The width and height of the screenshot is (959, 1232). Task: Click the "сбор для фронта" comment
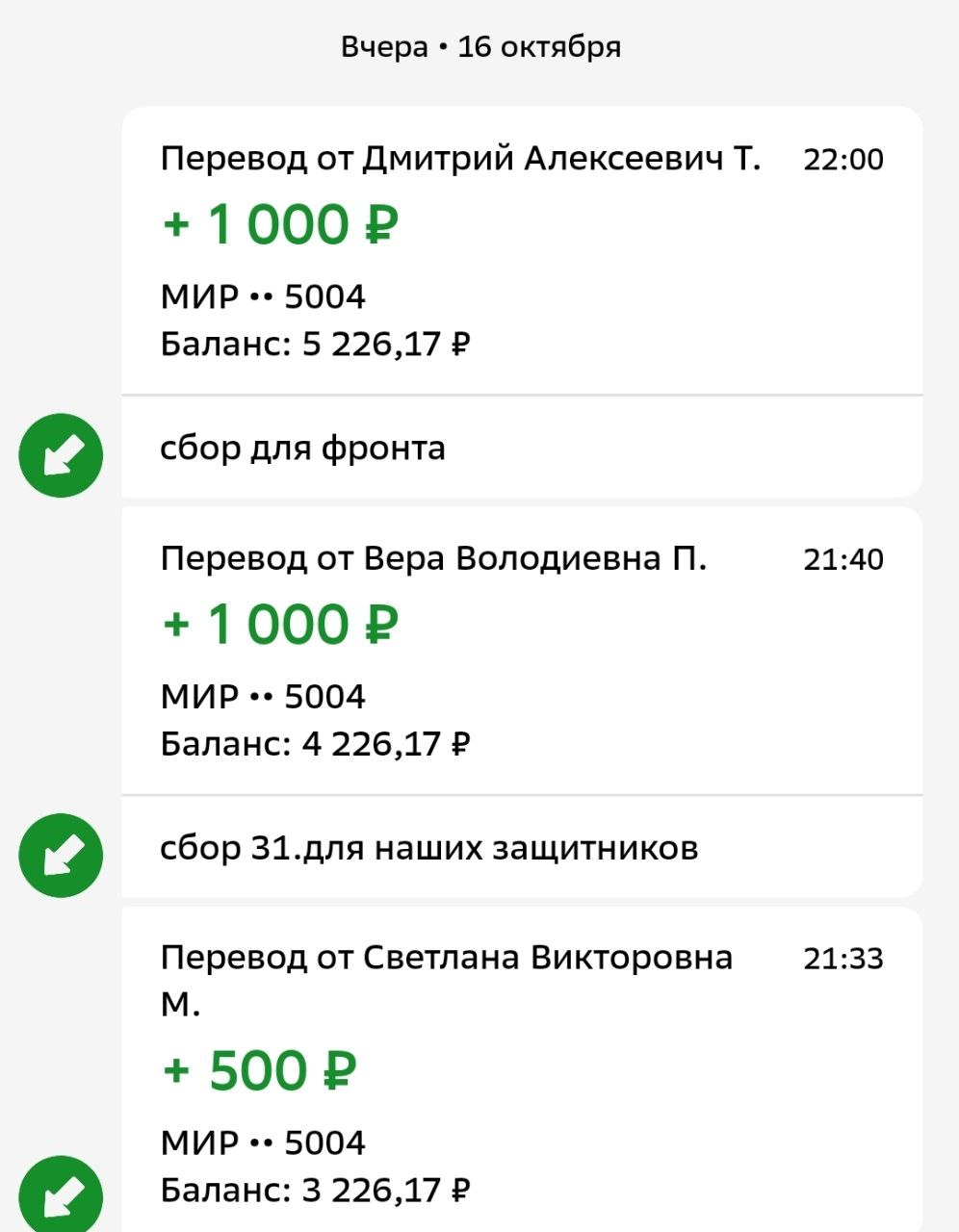click(302, 449)
